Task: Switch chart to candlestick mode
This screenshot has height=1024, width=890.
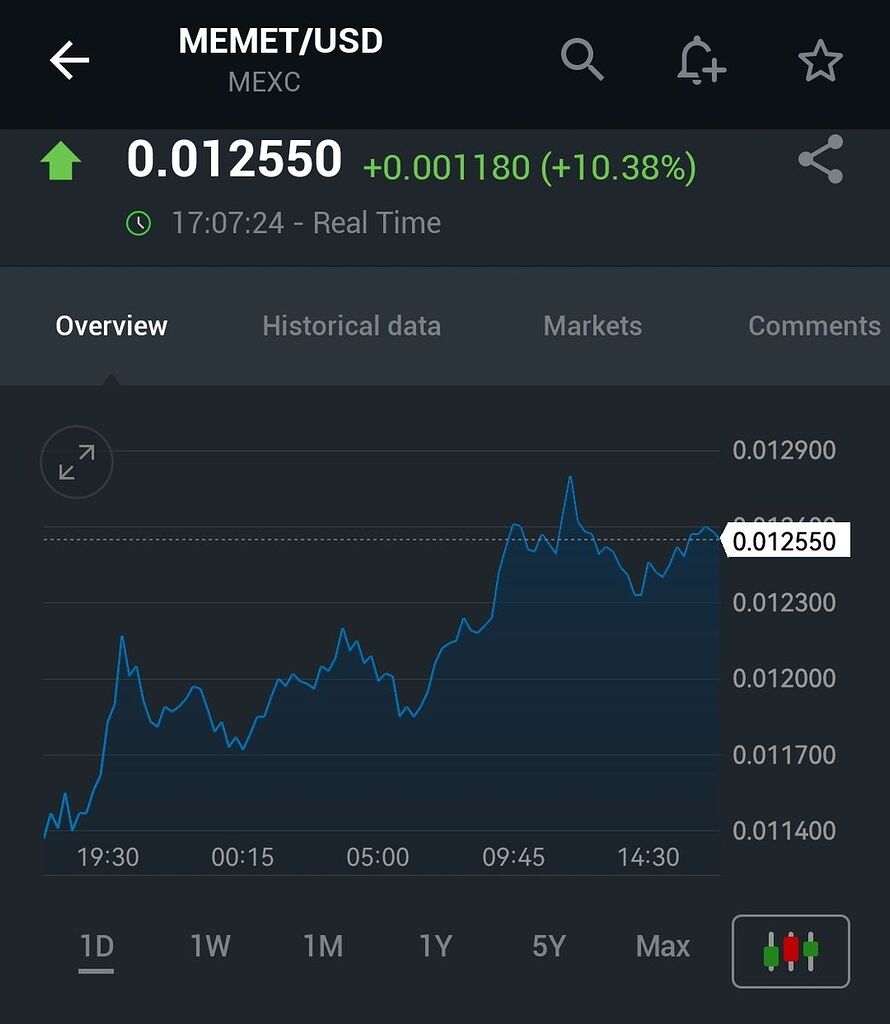Action: coord(791,950)
